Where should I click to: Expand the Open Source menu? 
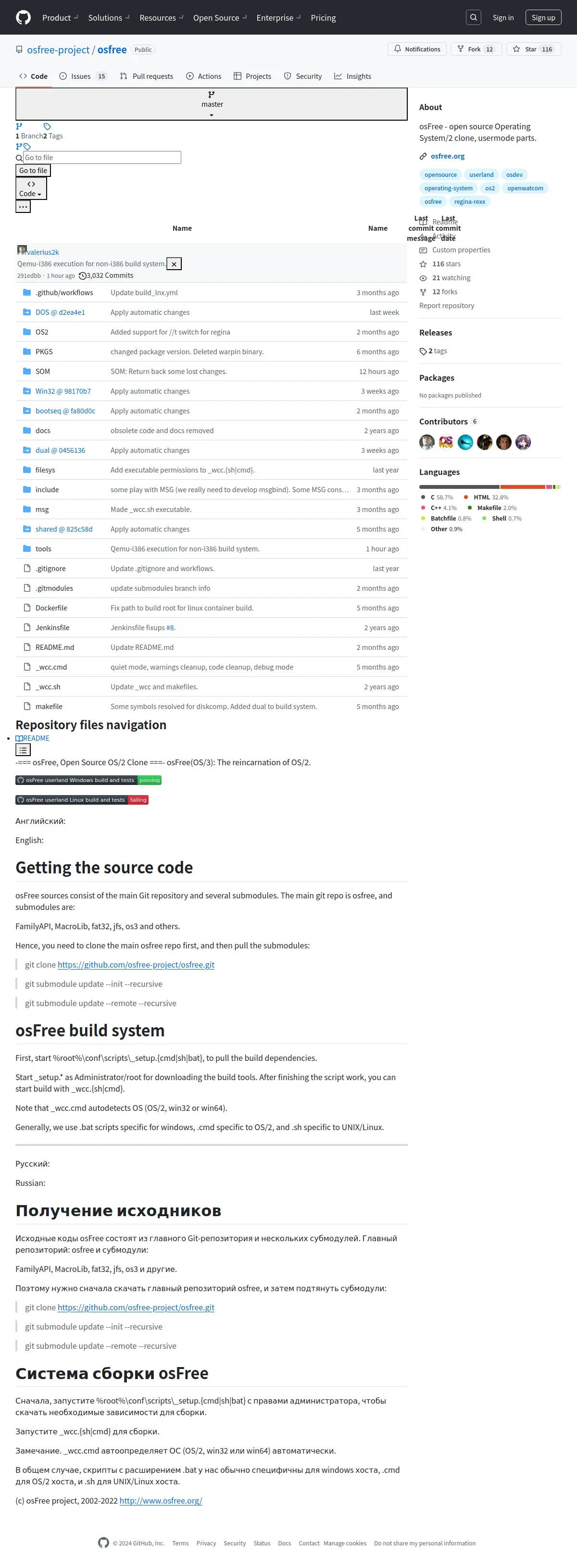click(x=220, y=18)
